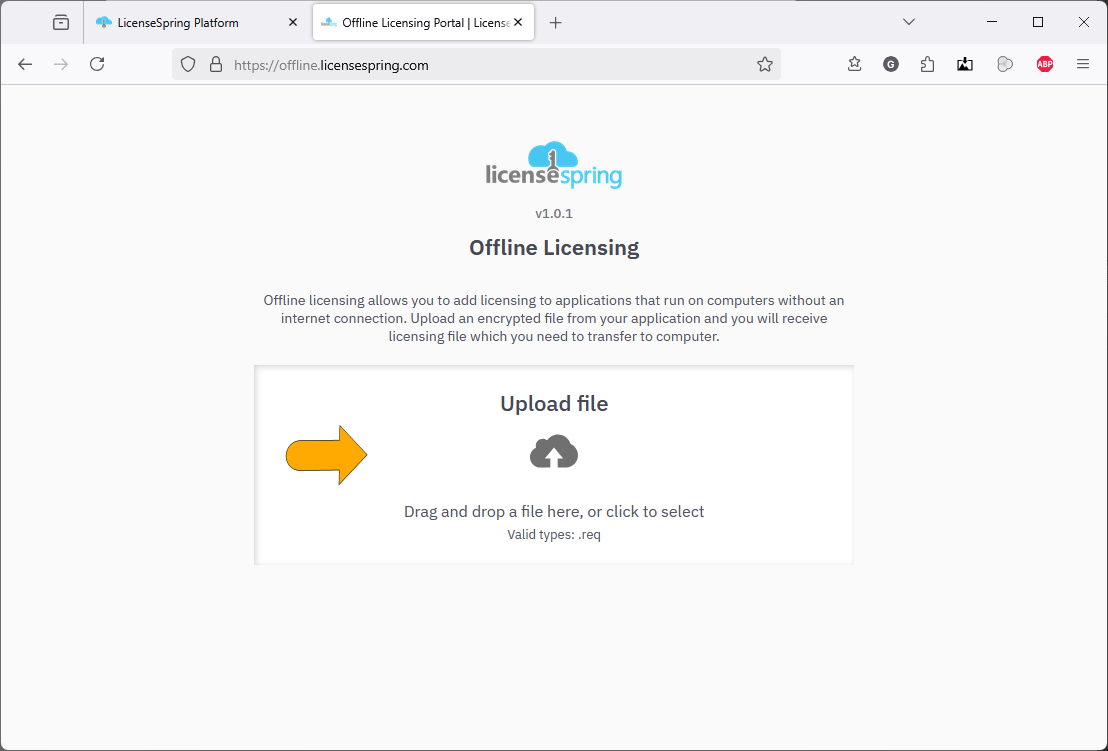Click the version label v1.0.1
The height and width of the screenshot is (751, 1108).
[554, 213]
